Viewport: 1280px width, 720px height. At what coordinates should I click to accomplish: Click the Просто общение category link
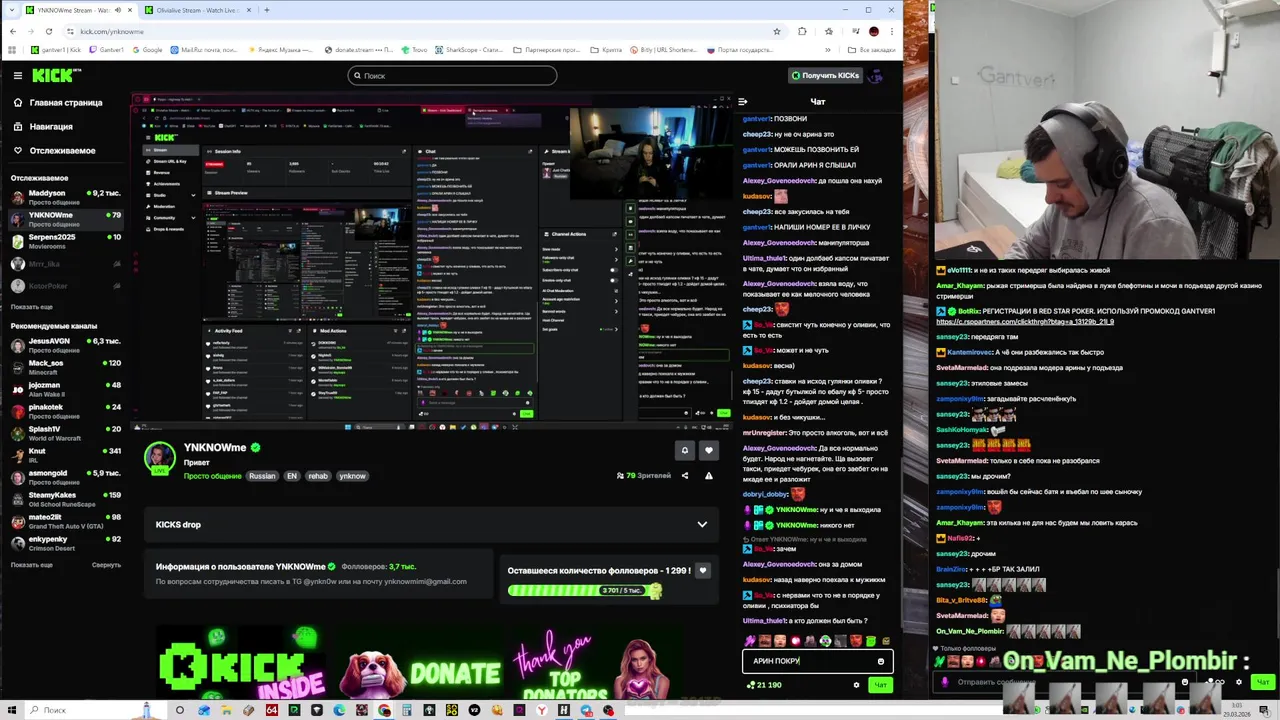click(212, 476)
